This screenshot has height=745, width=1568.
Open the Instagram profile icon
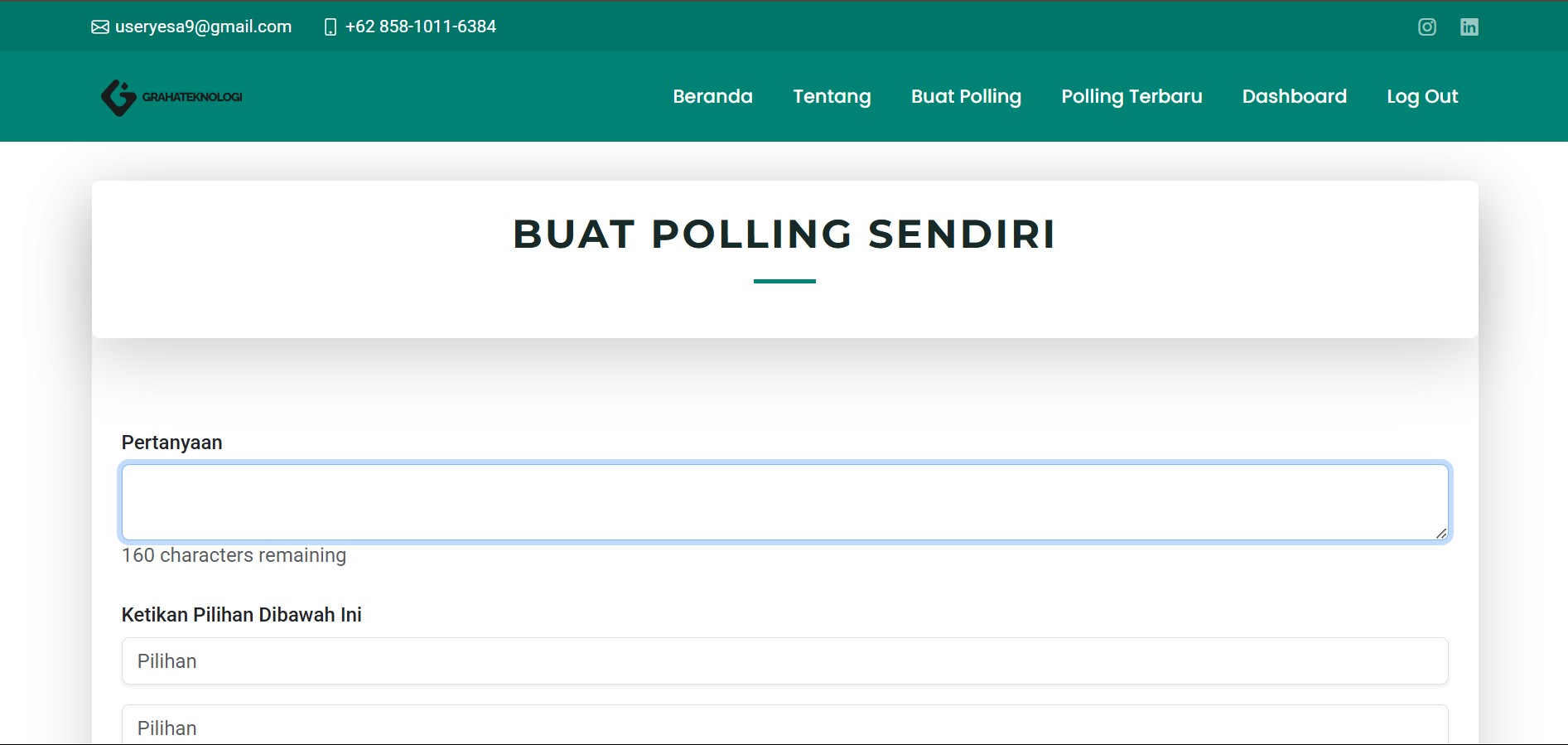click(x=1426, y=27)
